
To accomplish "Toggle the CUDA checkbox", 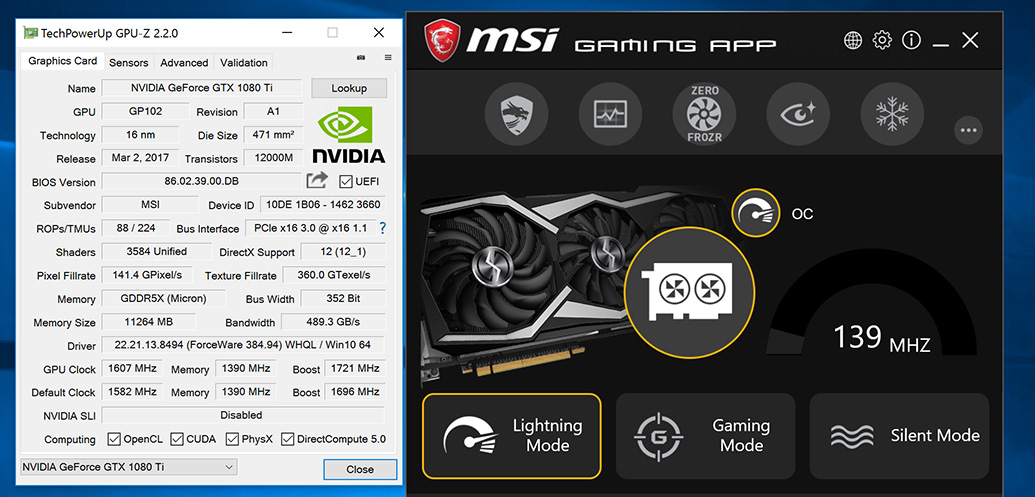I will tap(177, 439).
